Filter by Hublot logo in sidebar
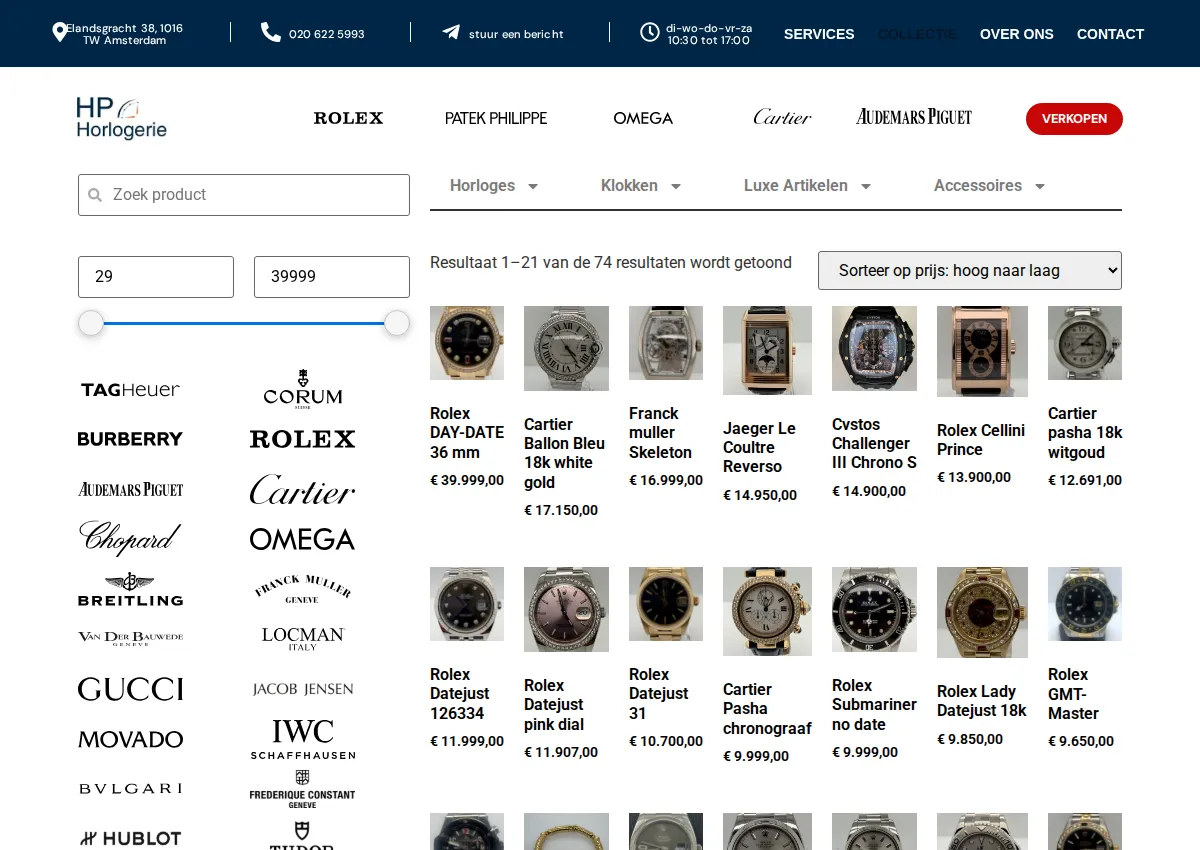 tap(130, 838)
